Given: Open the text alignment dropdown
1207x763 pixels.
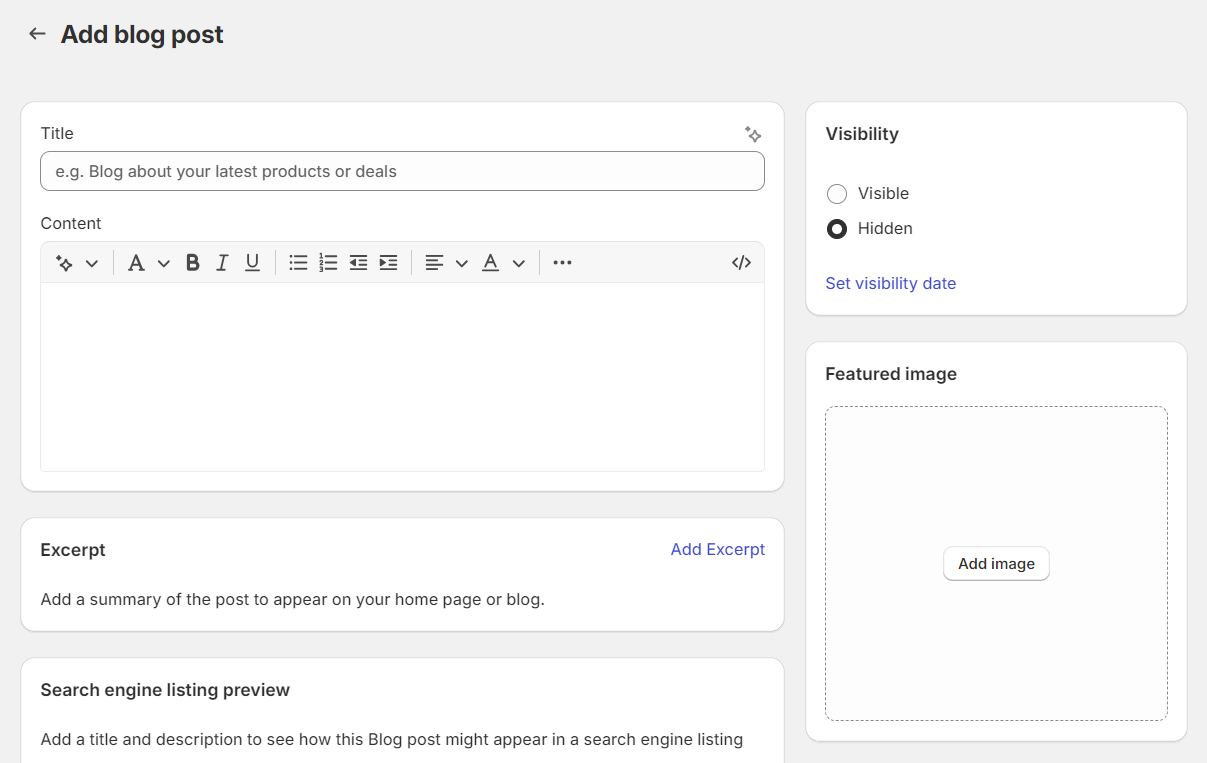Looking at the screenshot, I should [445, 262].
